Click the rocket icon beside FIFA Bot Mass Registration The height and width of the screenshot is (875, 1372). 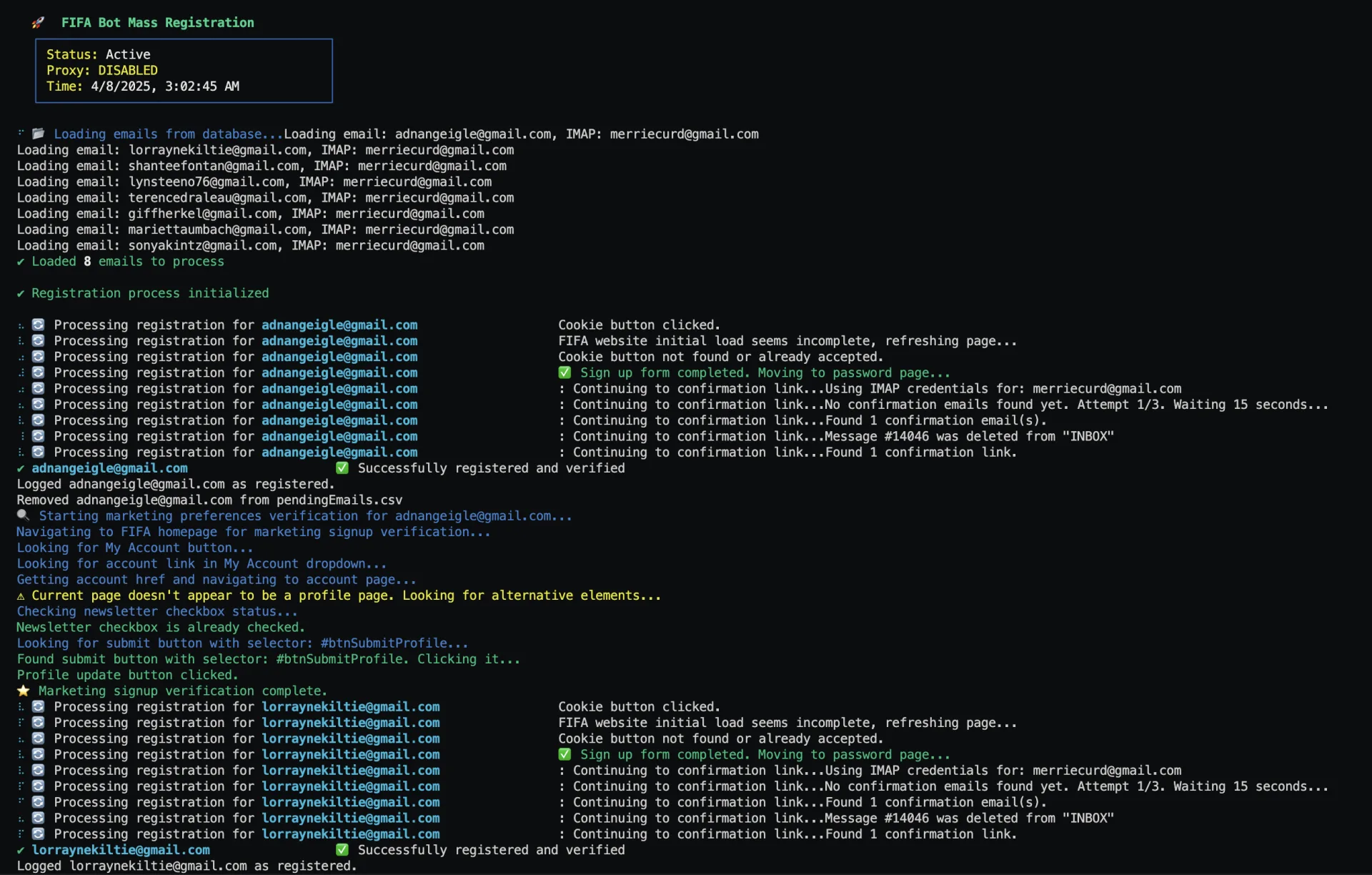click(x=38, y=23)
